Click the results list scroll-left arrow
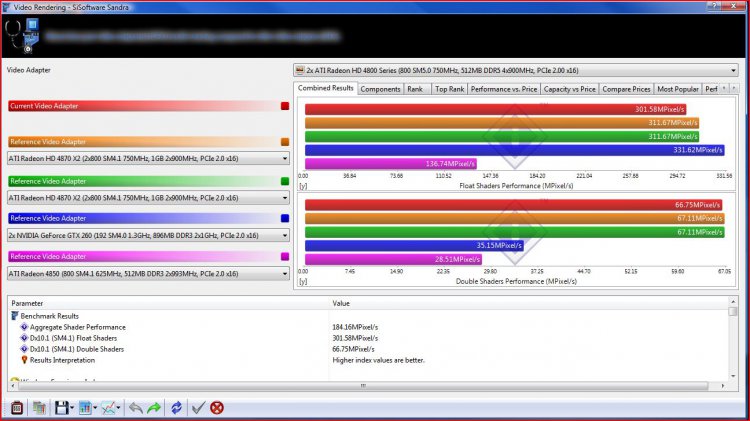 click(13, 386)
